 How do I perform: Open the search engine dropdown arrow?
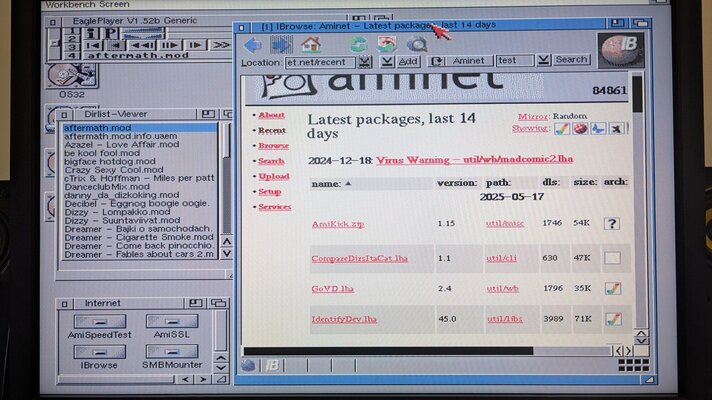click(x=543, y=61)
